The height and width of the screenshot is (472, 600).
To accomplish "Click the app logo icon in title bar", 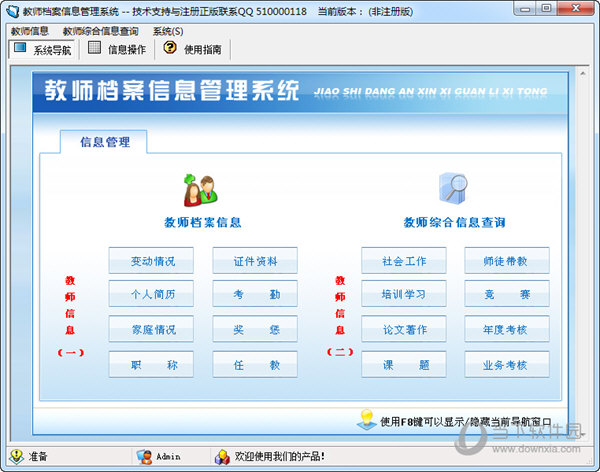I will [x=13, y=11].
